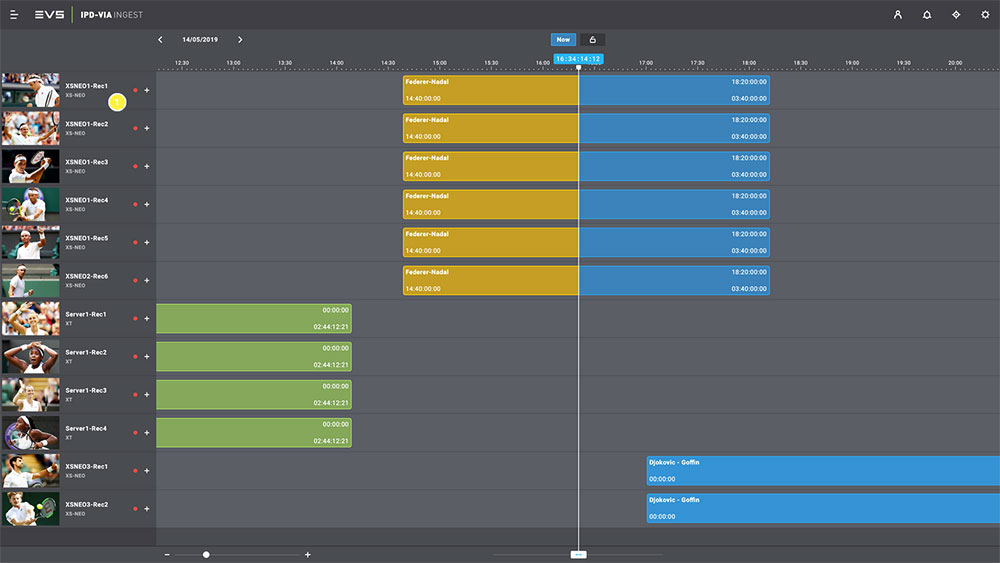Viewport: 1000px width, 563px height.
Task: Select the Djokovic - Goffin block on XSNEO3-Rec1
Action: [x=820, y=471]
